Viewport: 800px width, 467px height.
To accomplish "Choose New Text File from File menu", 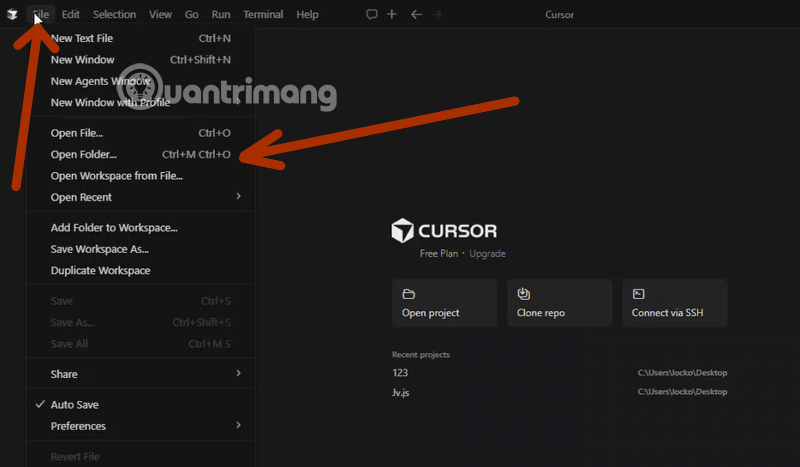I will [140, 38].
